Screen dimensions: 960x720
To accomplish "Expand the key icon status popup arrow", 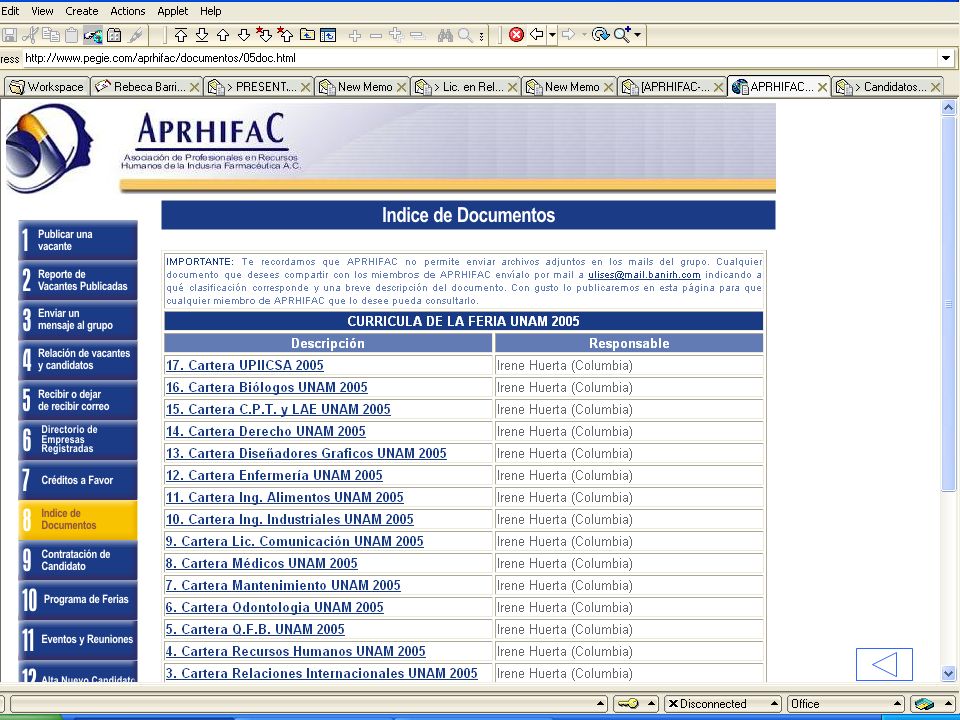I will click(652, 704).
